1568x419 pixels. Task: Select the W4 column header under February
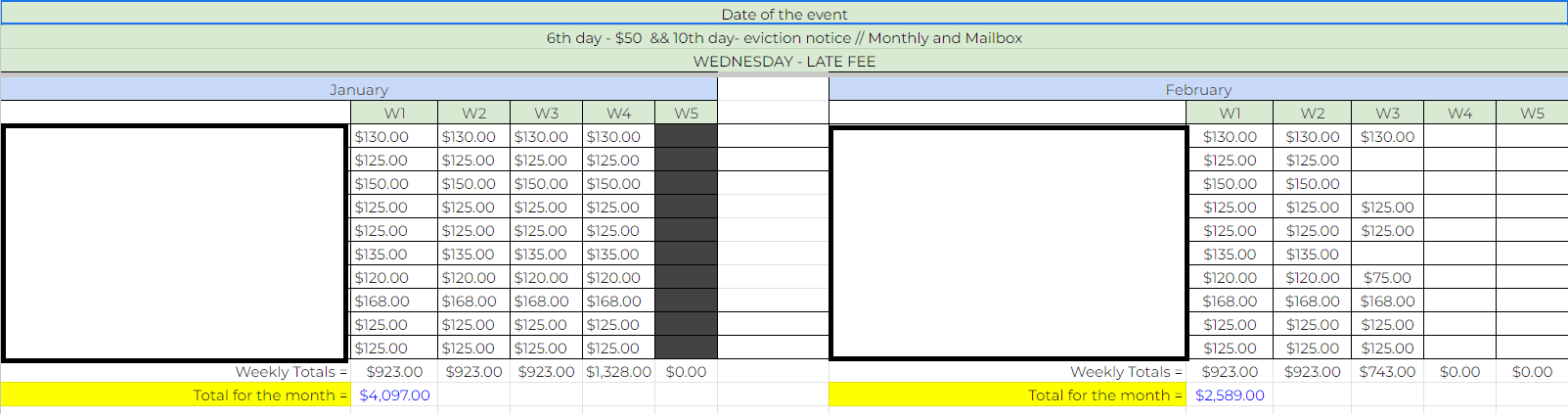click(1459, 113)
